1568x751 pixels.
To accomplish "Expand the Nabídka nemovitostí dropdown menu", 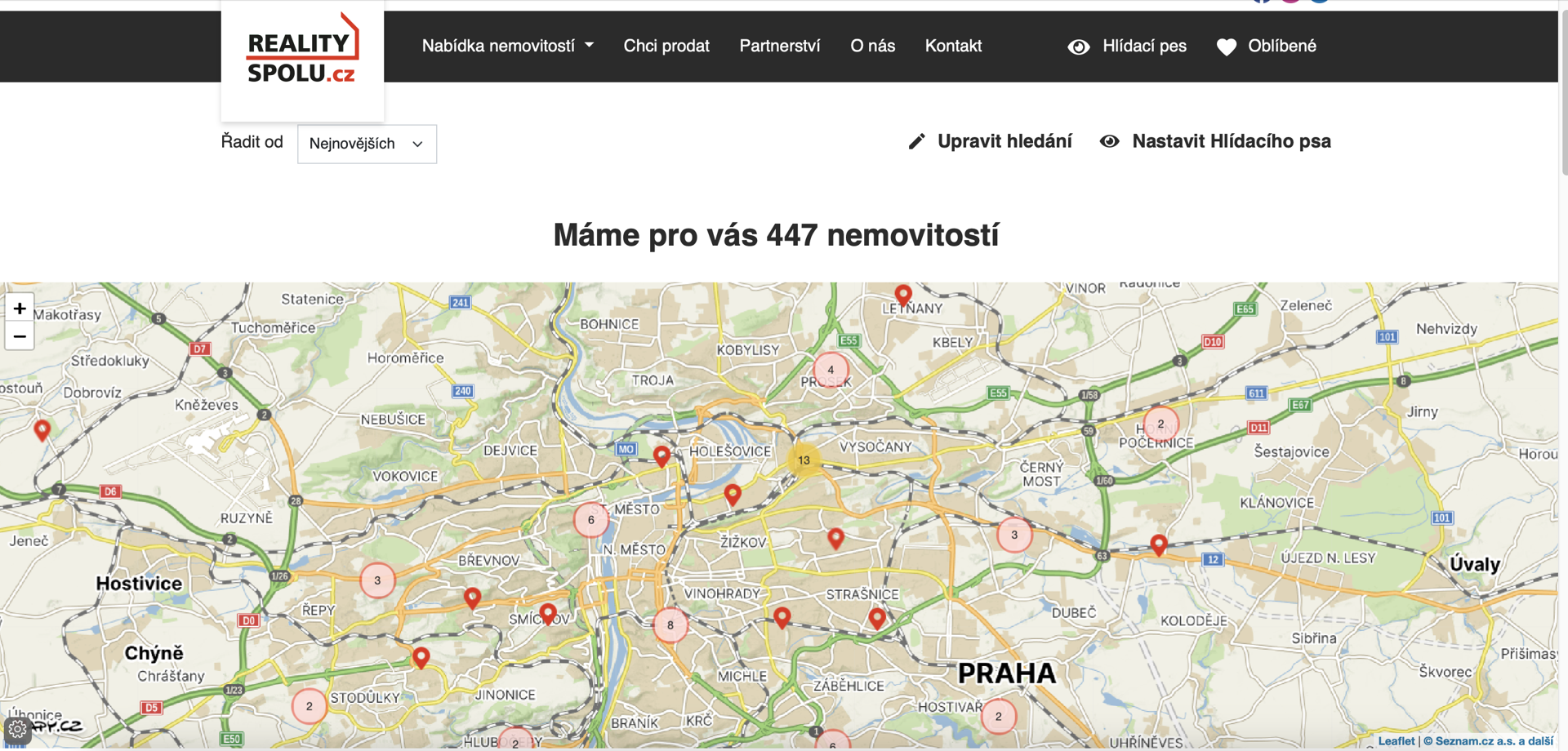I will 507,47.
